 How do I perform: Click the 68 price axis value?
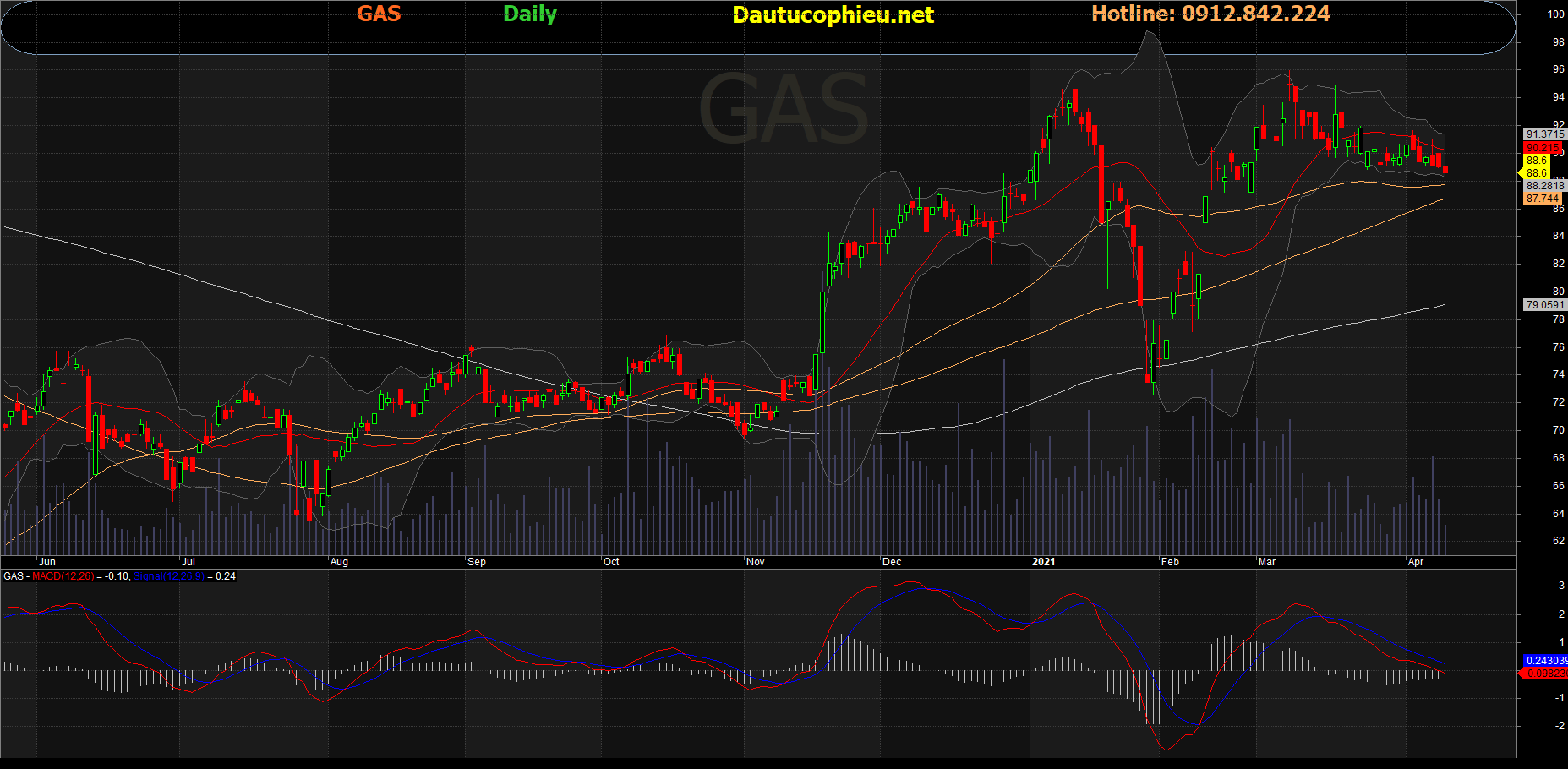point(1559,458)
